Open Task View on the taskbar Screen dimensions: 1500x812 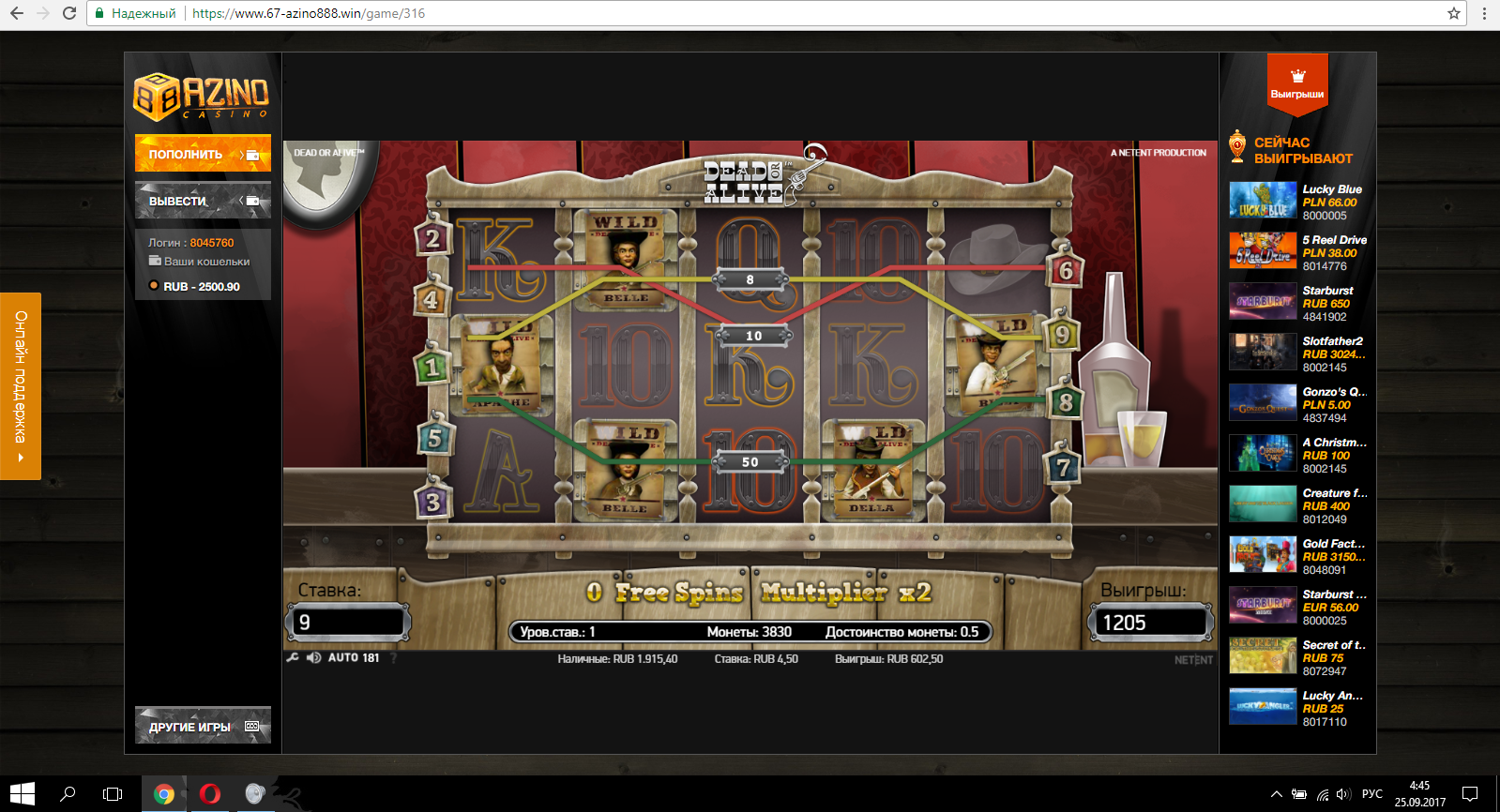coord(113,793)
